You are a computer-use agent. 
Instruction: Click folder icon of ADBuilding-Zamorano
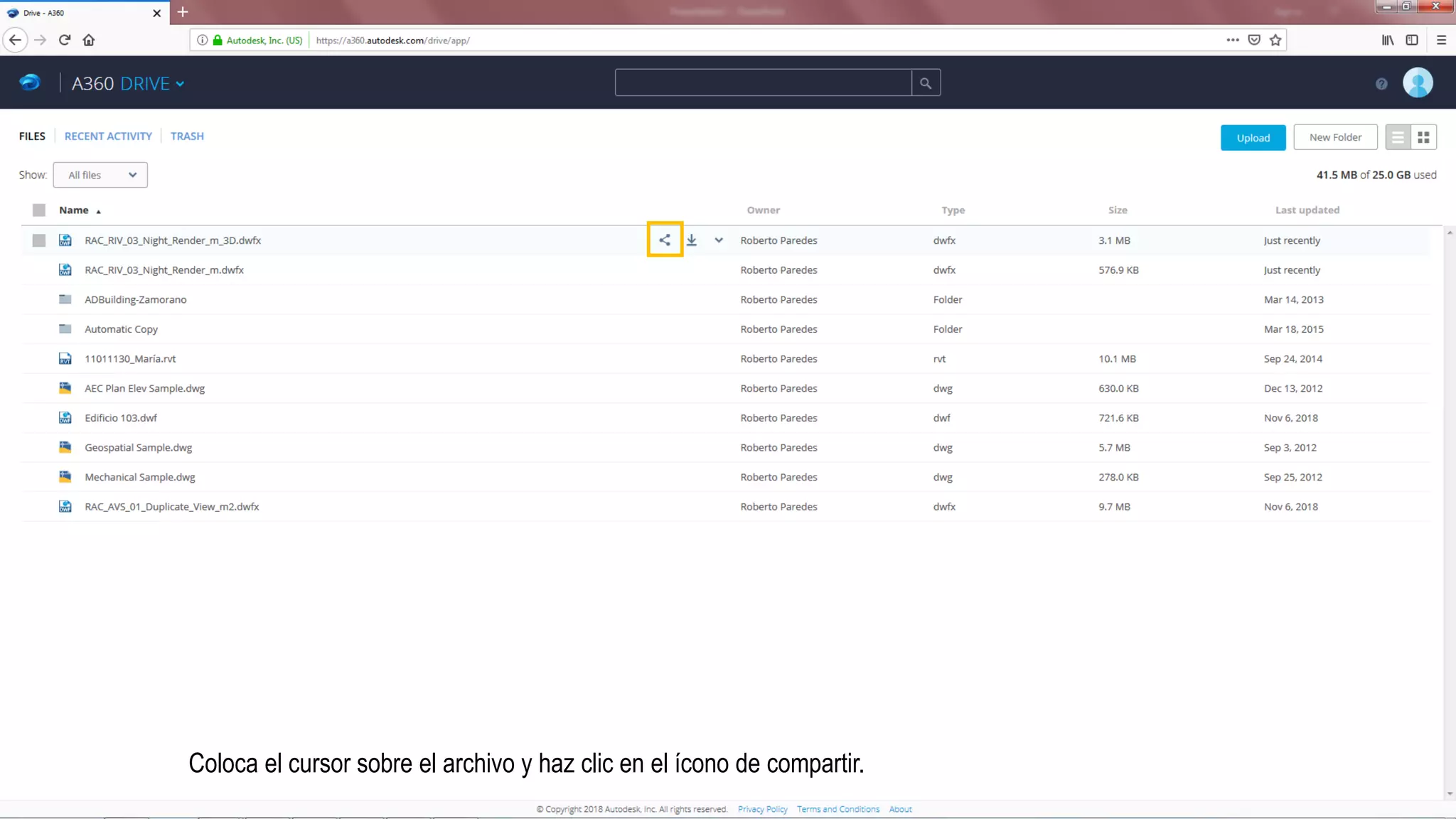pos(65,299)
